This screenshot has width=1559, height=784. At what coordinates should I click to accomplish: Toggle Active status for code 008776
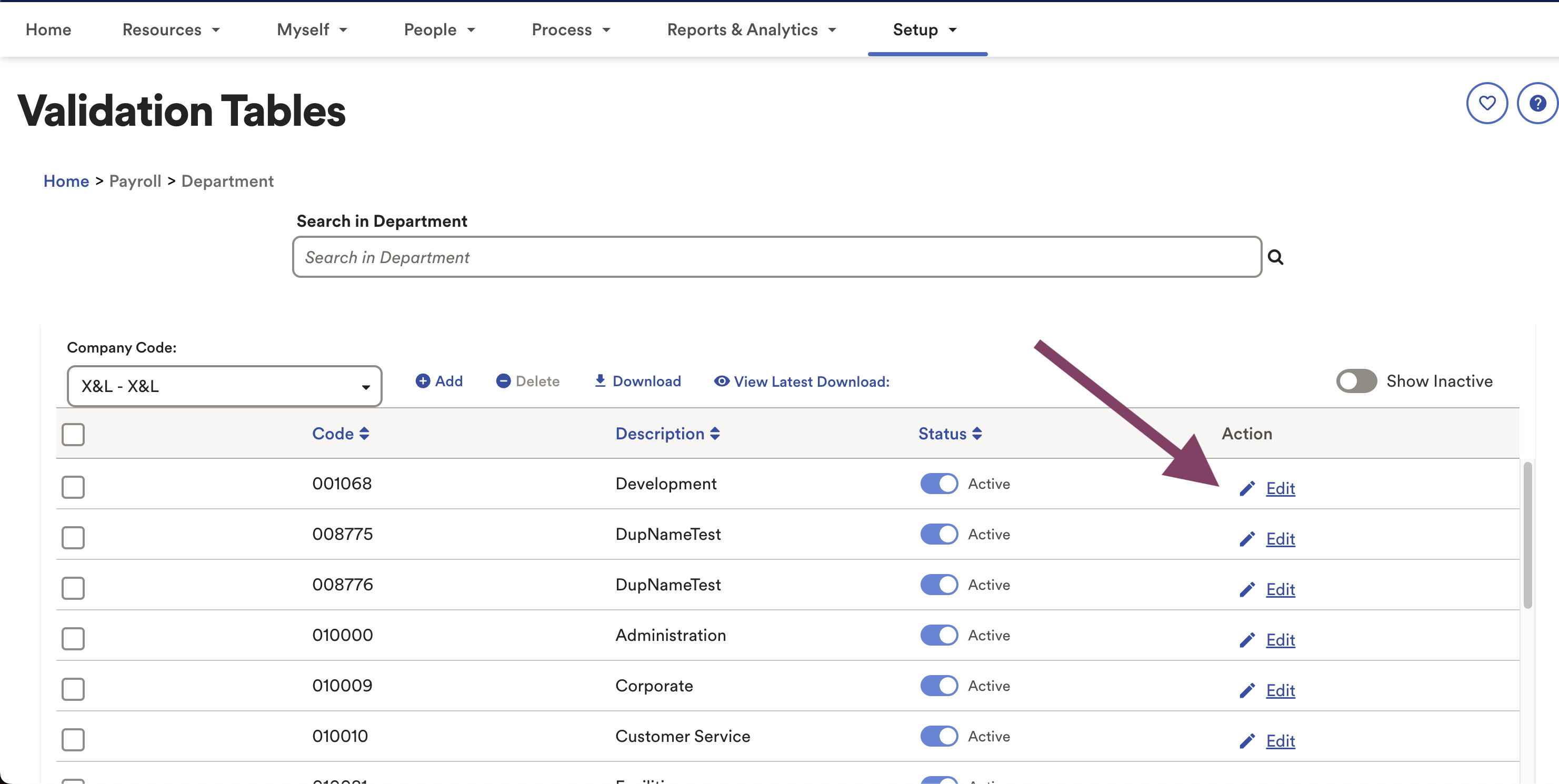(x=940, y=585)
